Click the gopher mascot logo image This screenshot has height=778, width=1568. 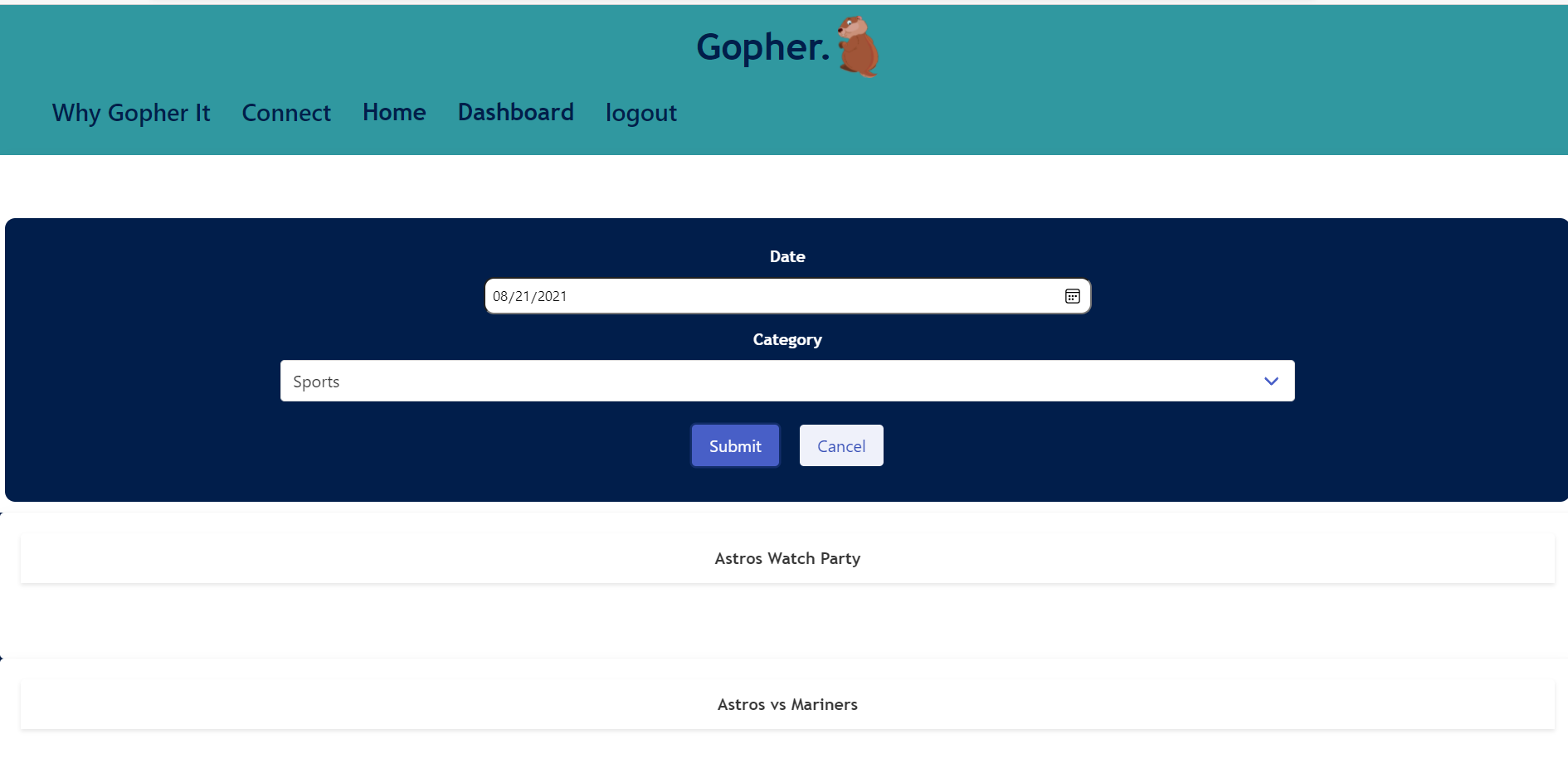[858, 46]
